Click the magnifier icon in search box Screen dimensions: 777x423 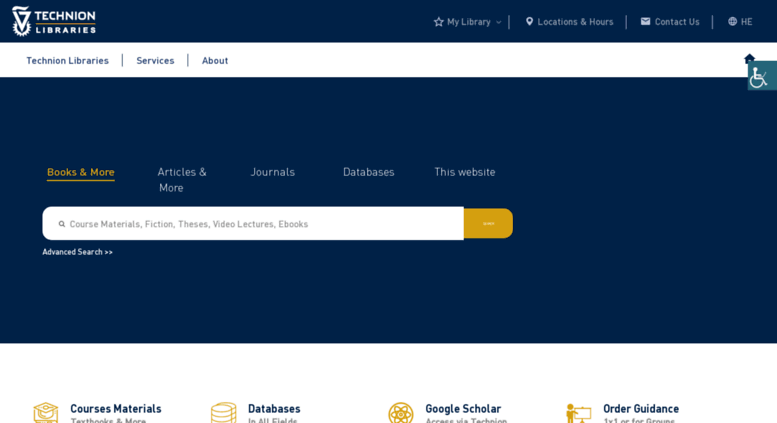click(x=62, y=224)
